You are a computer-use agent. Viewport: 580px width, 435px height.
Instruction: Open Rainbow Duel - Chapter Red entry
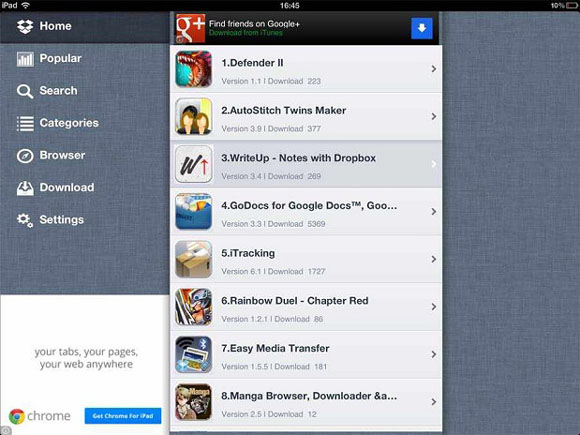(x=306, y=307)
